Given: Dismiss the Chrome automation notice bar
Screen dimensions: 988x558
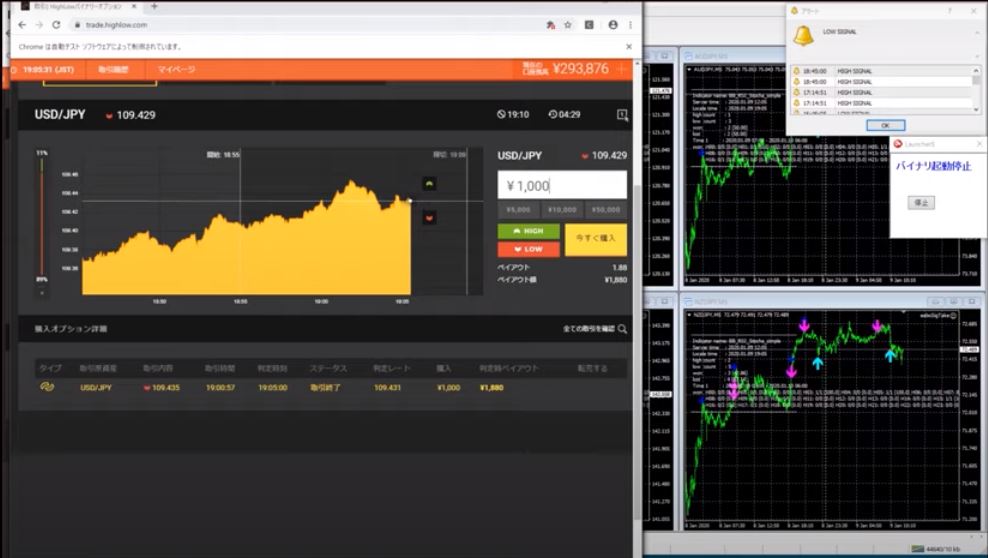Looking at the screenshot, I should 629,46.
